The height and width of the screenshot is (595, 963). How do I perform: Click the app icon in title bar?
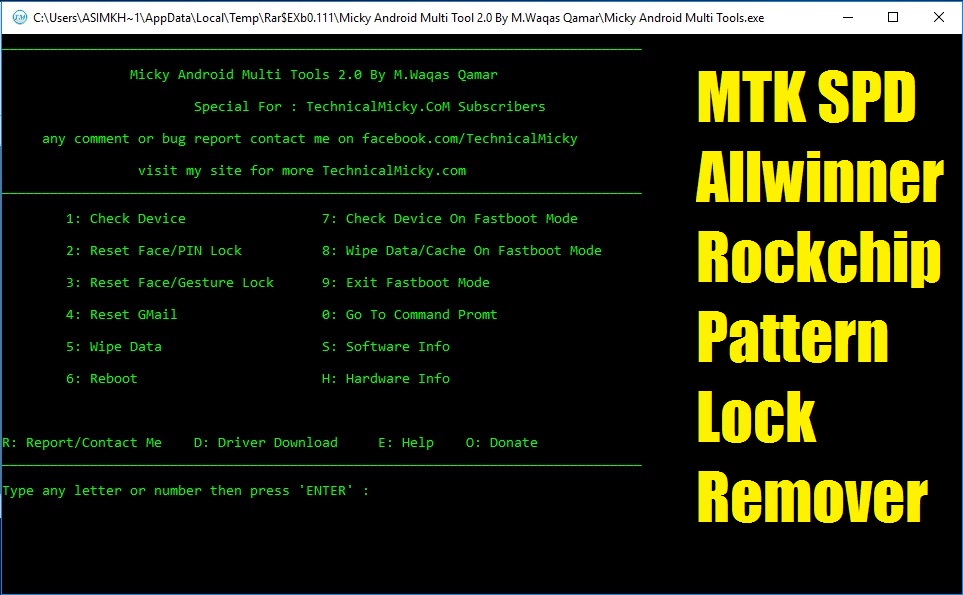(x=20, y=17)
